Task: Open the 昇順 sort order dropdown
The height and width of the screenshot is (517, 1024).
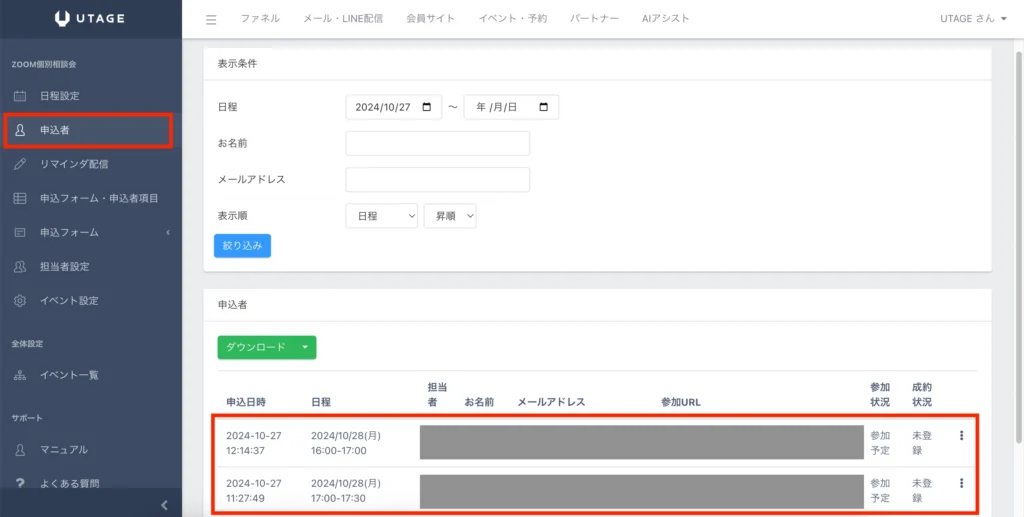Action: (450, 216)
